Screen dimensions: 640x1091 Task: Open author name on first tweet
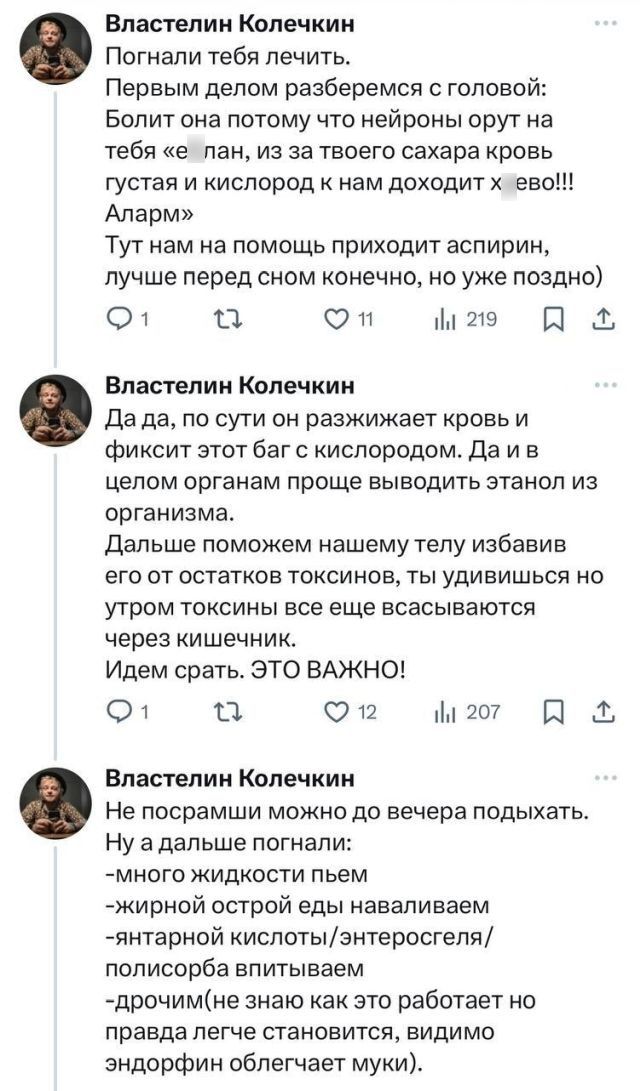[229, 24]
